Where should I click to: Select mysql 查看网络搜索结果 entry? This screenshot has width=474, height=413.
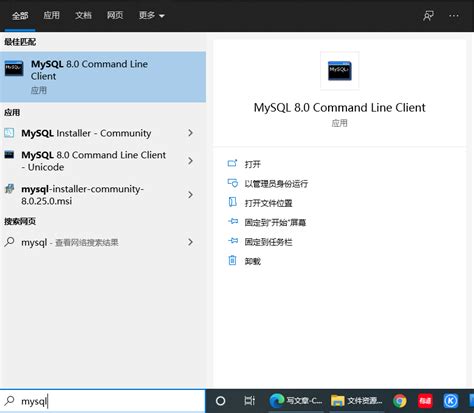click(103, 242)
